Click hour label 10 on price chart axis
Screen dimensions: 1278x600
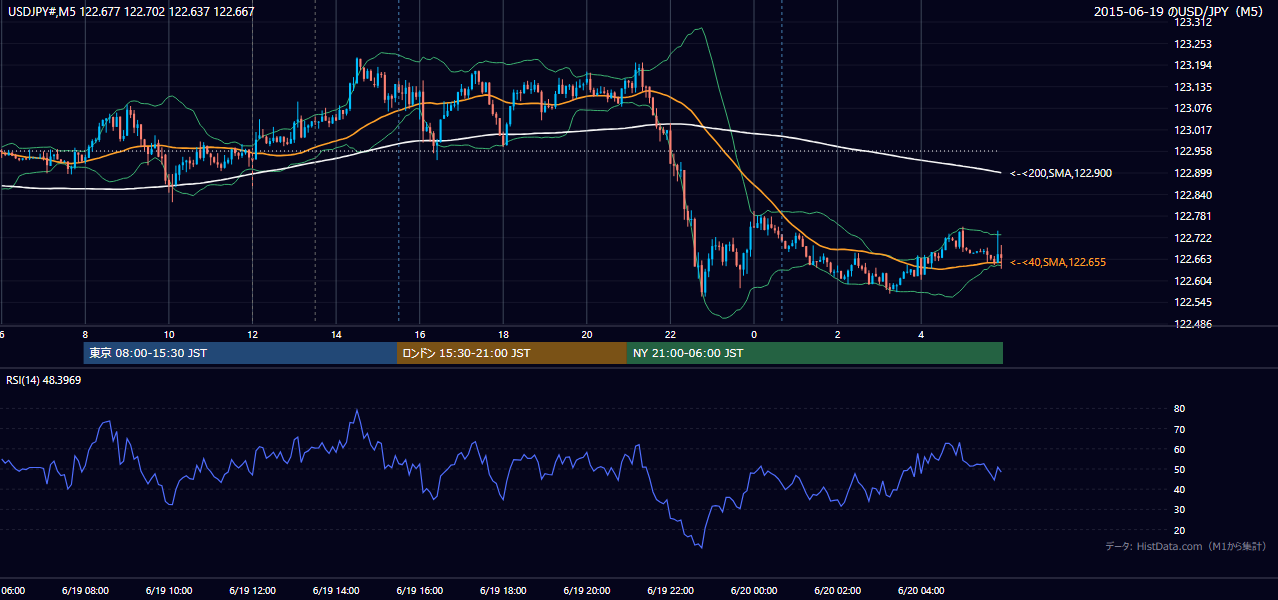point(169,335)
